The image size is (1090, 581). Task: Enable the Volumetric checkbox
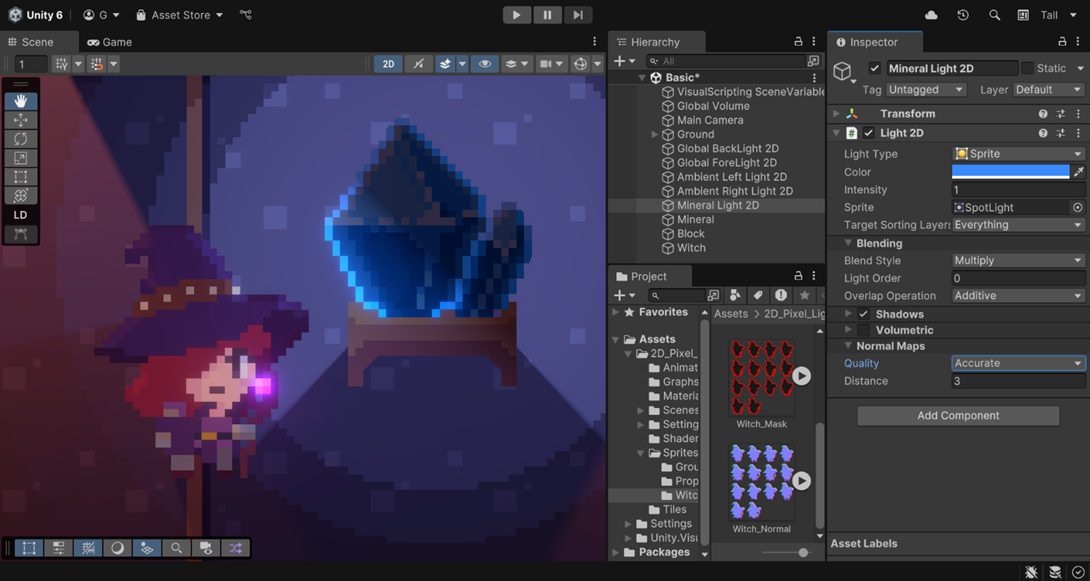[863, 330]
